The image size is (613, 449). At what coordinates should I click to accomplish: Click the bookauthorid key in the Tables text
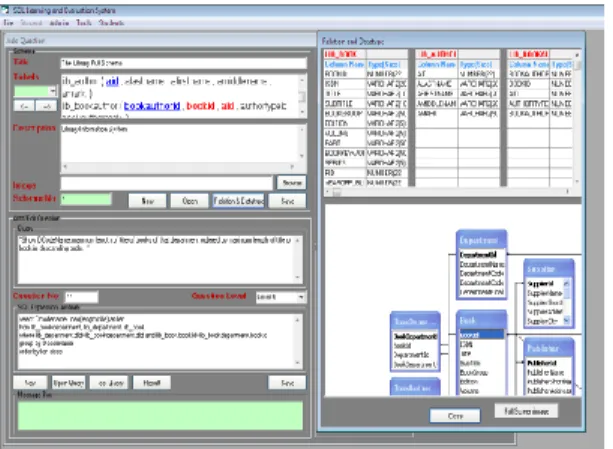(152, 106)
